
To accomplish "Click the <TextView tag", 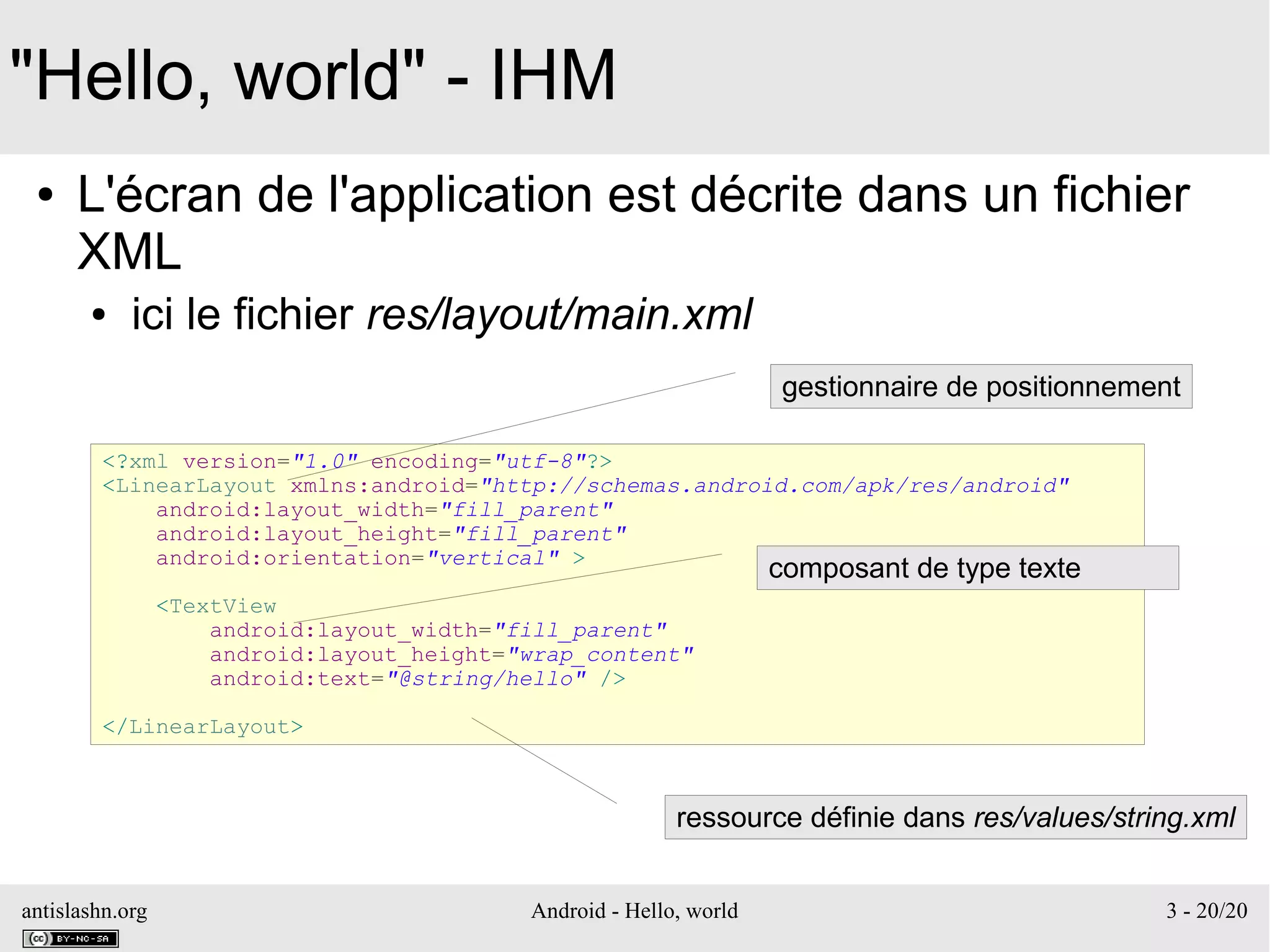I will coord(216,606).
